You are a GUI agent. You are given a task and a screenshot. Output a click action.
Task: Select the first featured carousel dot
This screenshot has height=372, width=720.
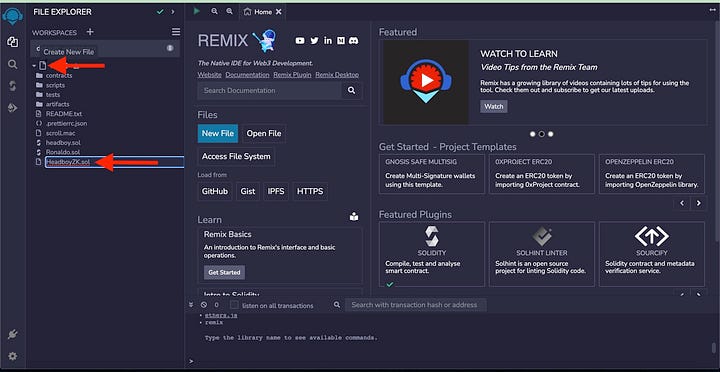[x=533, y=134]
